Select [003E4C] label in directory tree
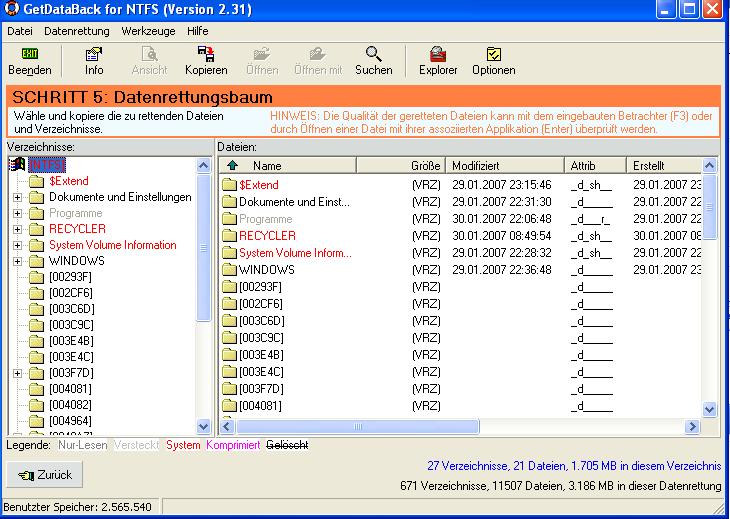This screenshot has width=730, height=519. pos(71,357)
